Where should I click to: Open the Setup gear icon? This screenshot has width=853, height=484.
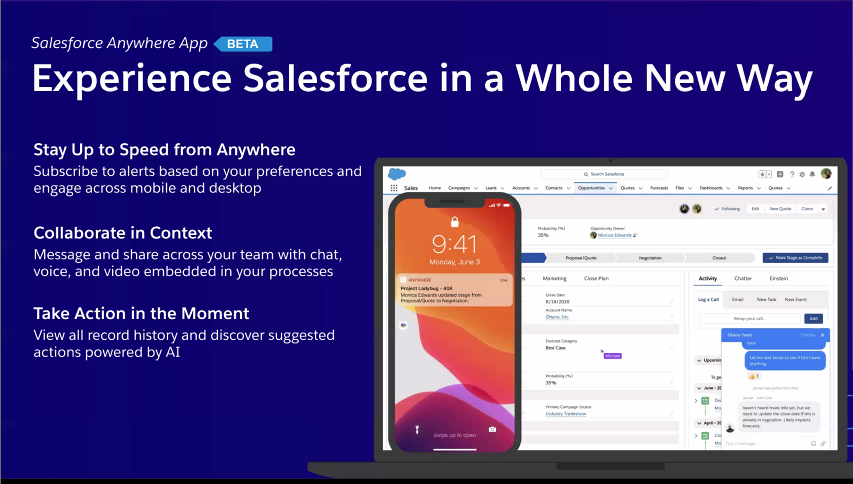(x=802, y=175)
